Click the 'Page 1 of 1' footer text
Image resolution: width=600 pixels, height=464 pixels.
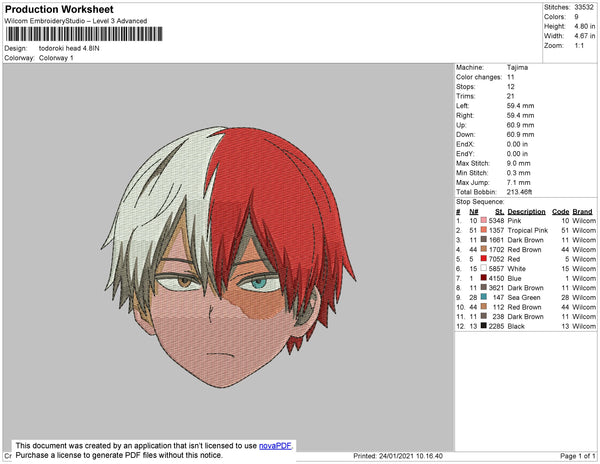pyautogui.click(x=578, y=456)
